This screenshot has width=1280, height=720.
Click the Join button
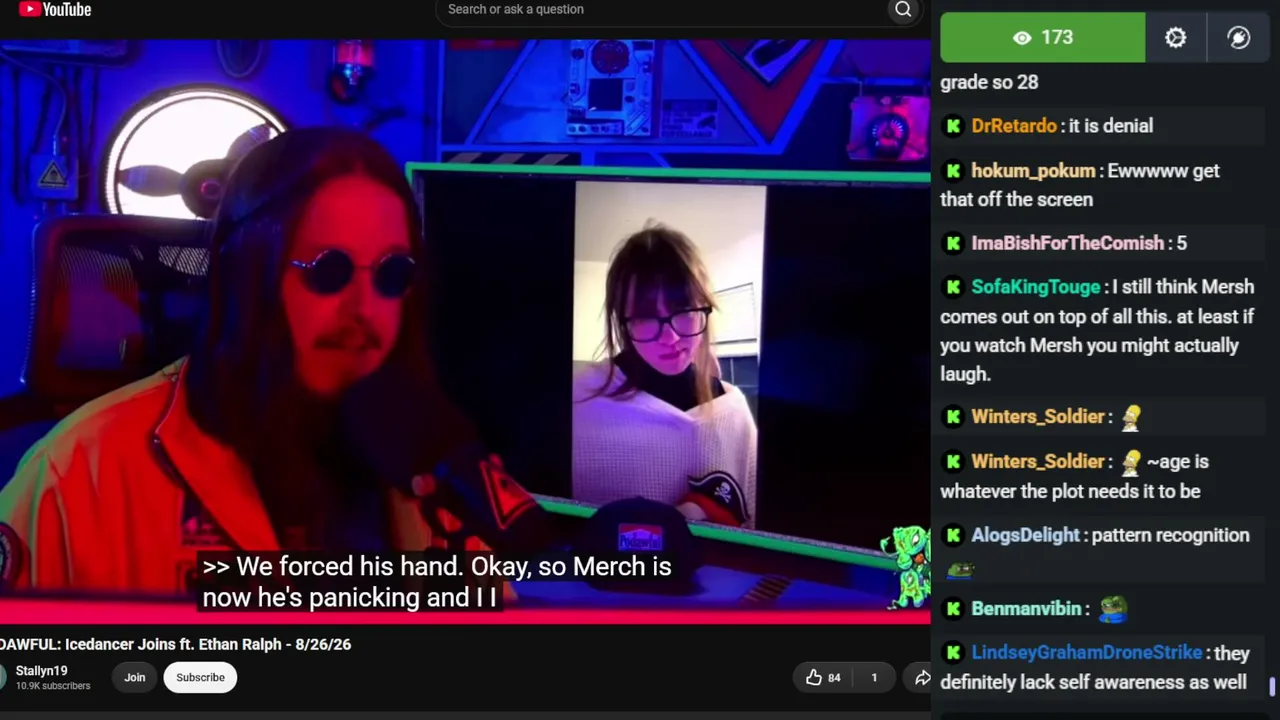(x=135, y=678)
